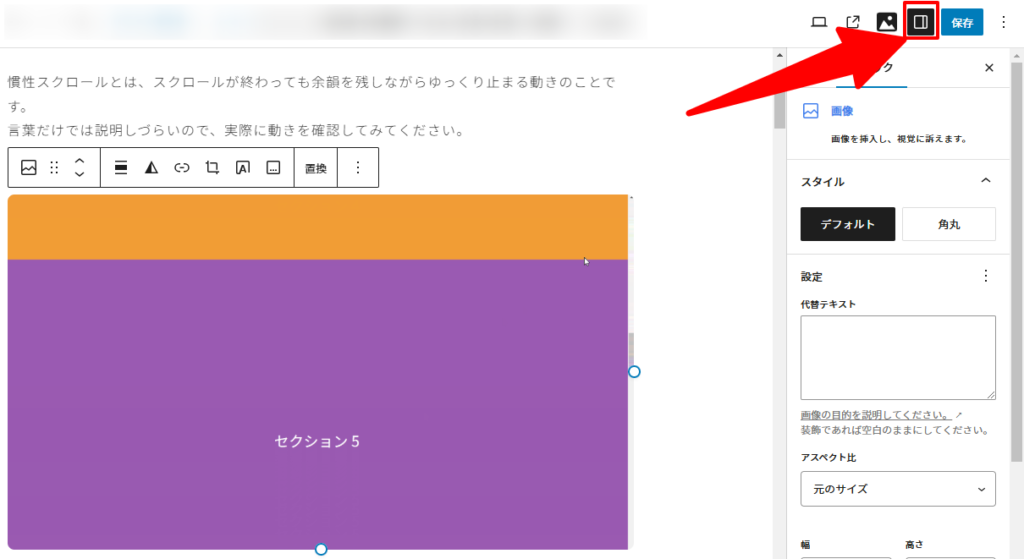The width and height of the screenshot is (1024, 559).
Task: Click the device preview laptop icon
Action: click(819, 22)
